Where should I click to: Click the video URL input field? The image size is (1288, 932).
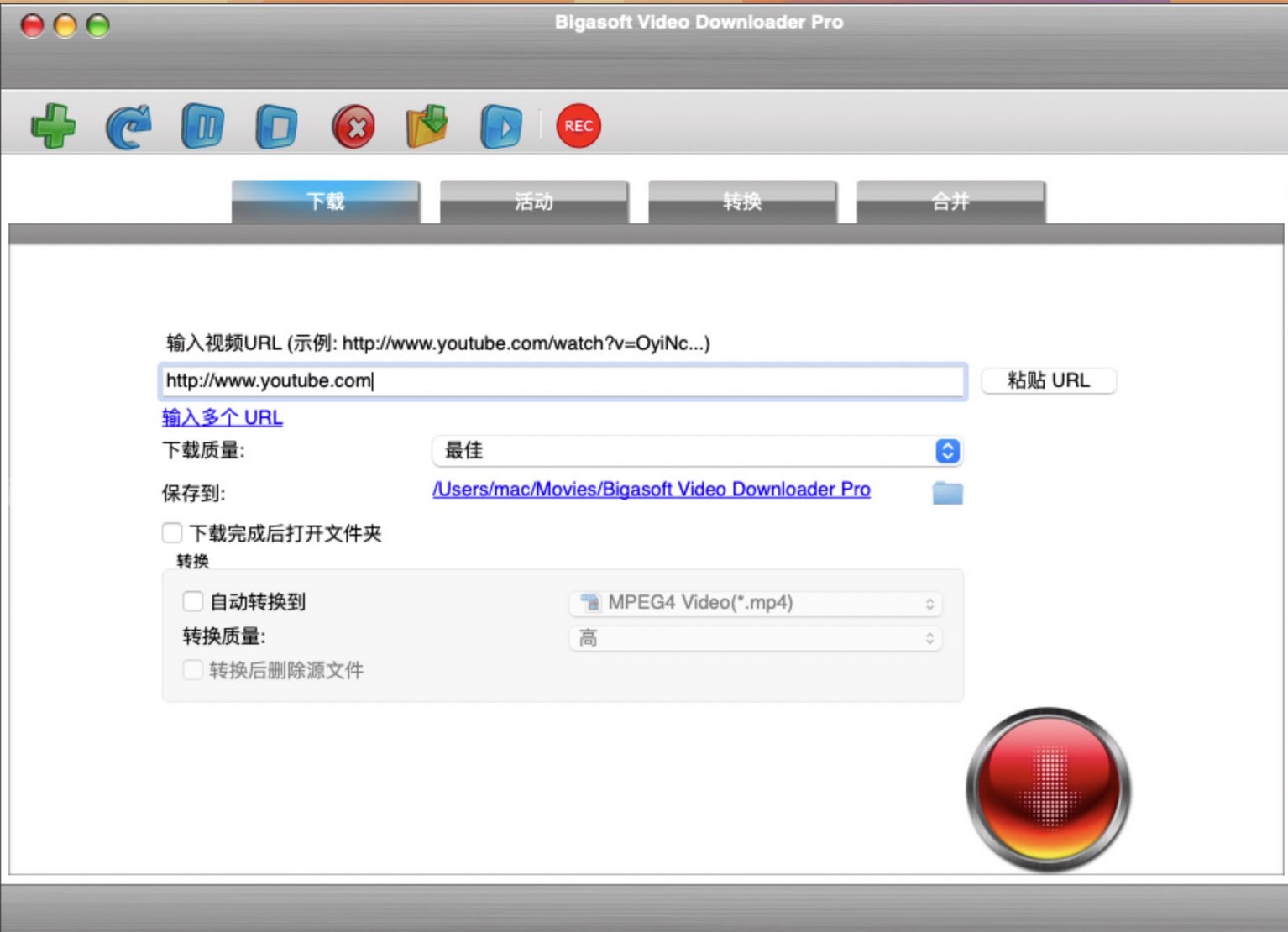(x=563, y=381)
